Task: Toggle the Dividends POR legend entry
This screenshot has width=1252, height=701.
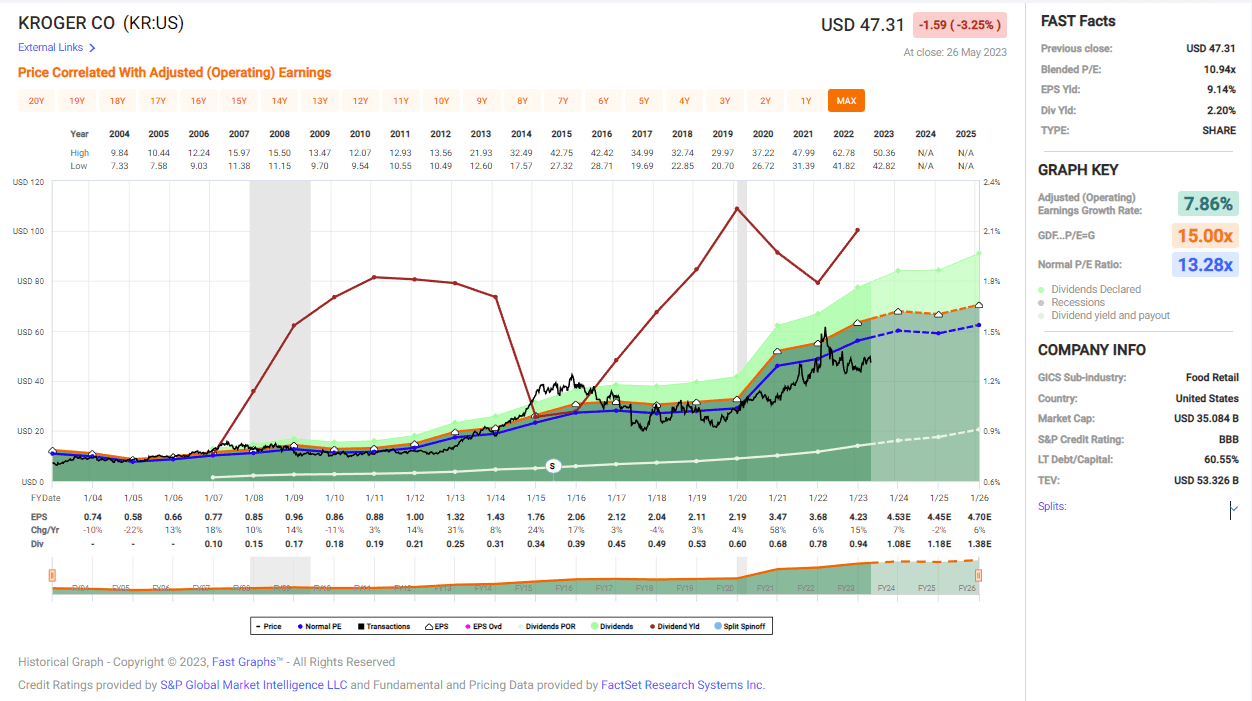Action: tap(545, 626)
